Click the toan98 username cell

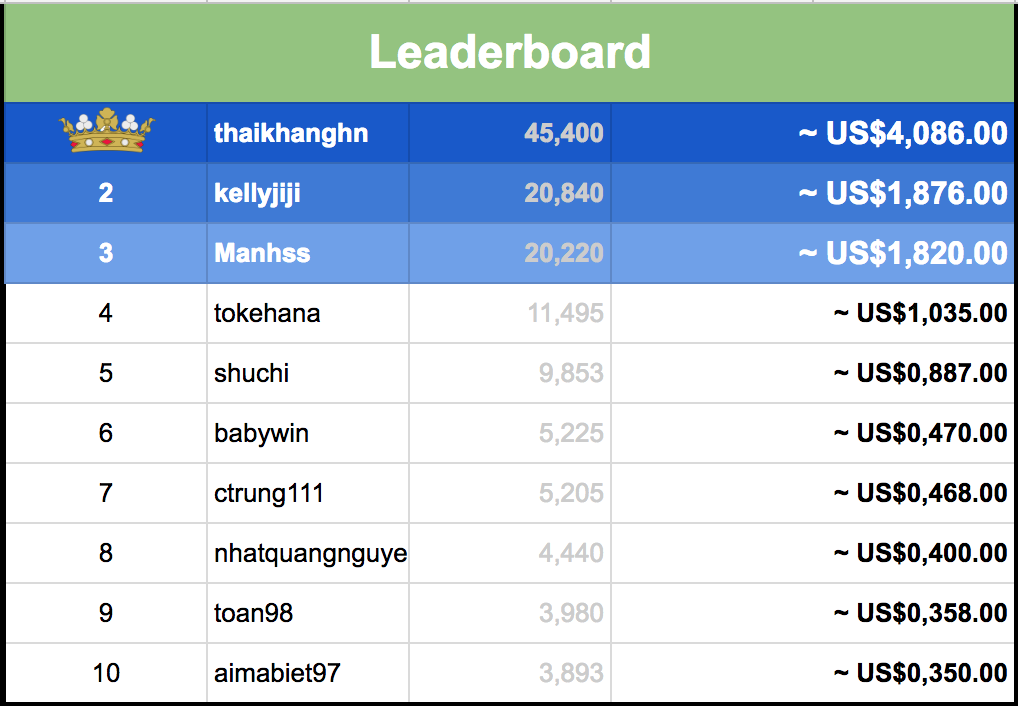253,613
